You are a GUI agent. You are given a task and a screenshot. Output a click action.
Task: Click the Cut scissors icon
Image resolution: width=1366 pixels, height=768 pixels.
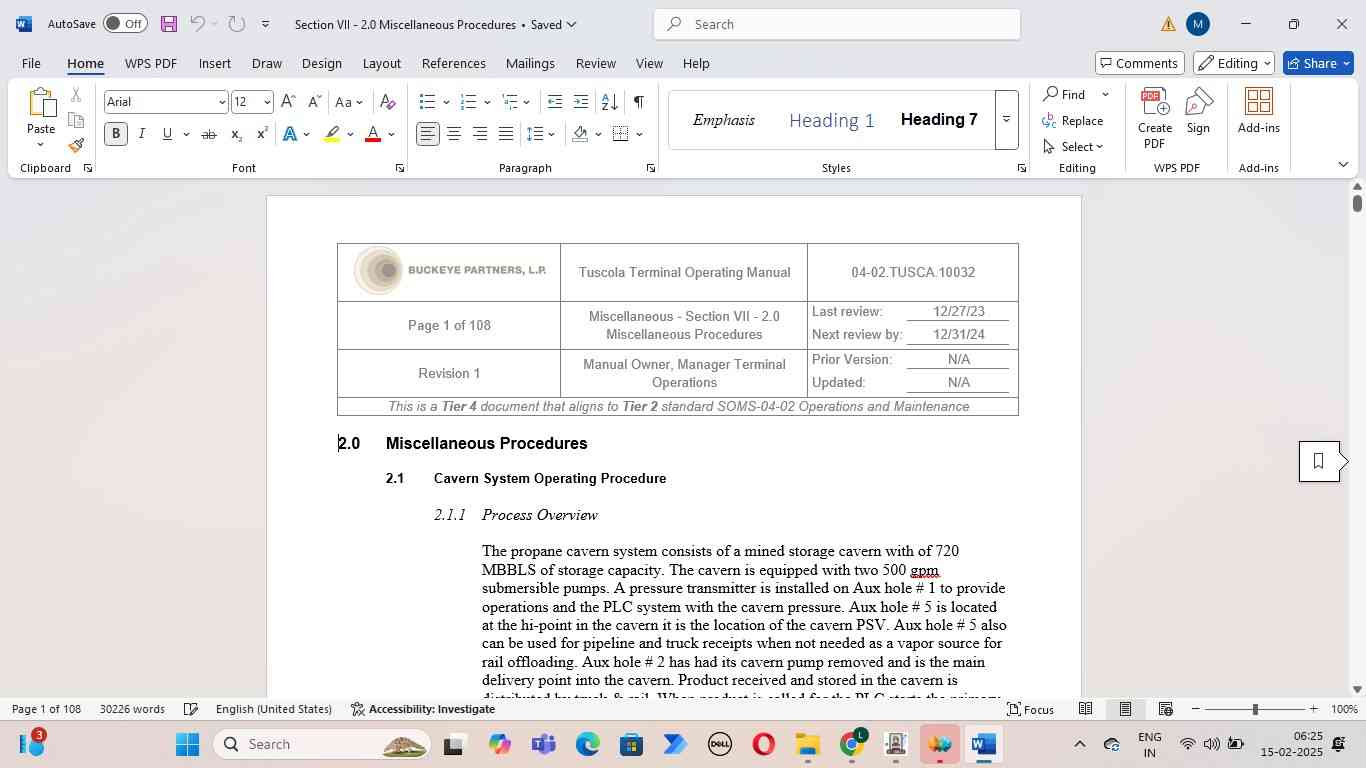[x=76, y=95]
